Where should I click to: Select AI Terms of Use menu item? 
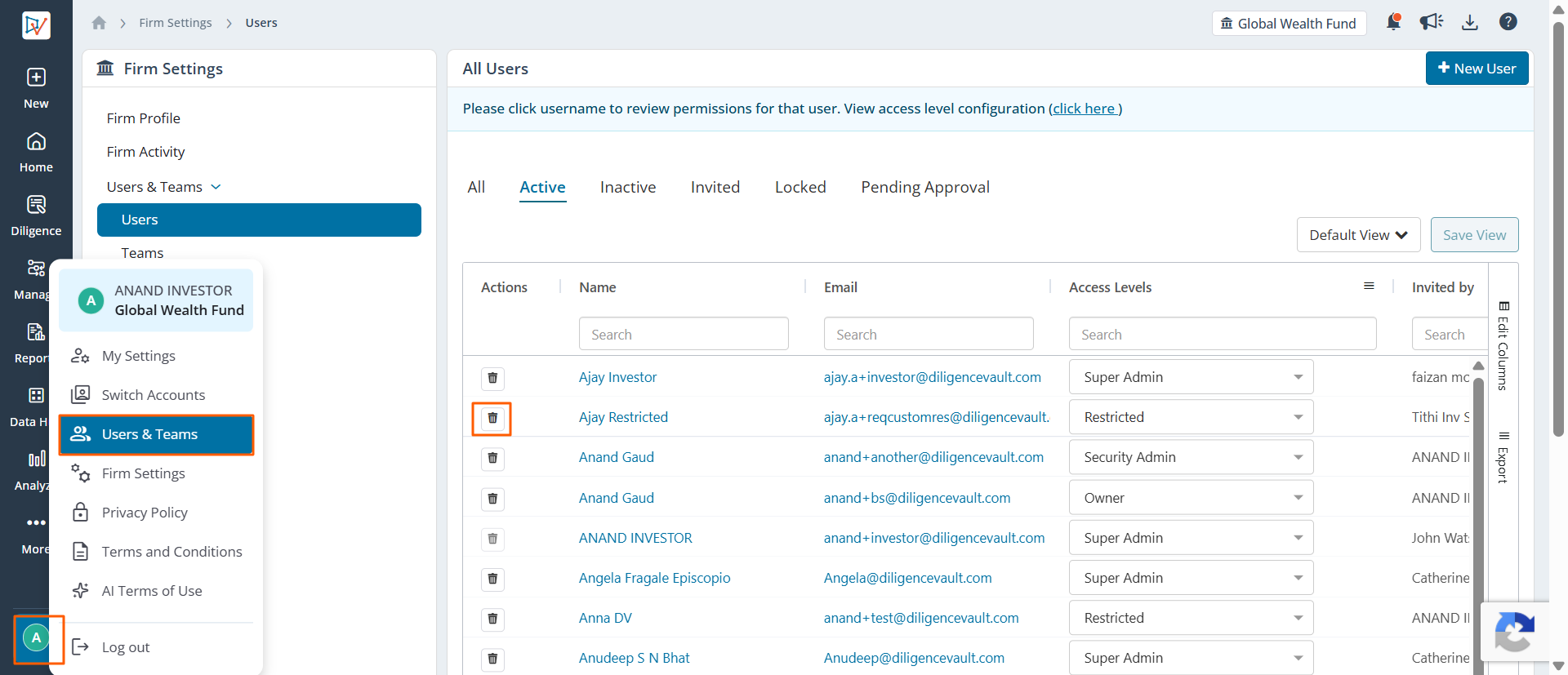coord(156,591)
